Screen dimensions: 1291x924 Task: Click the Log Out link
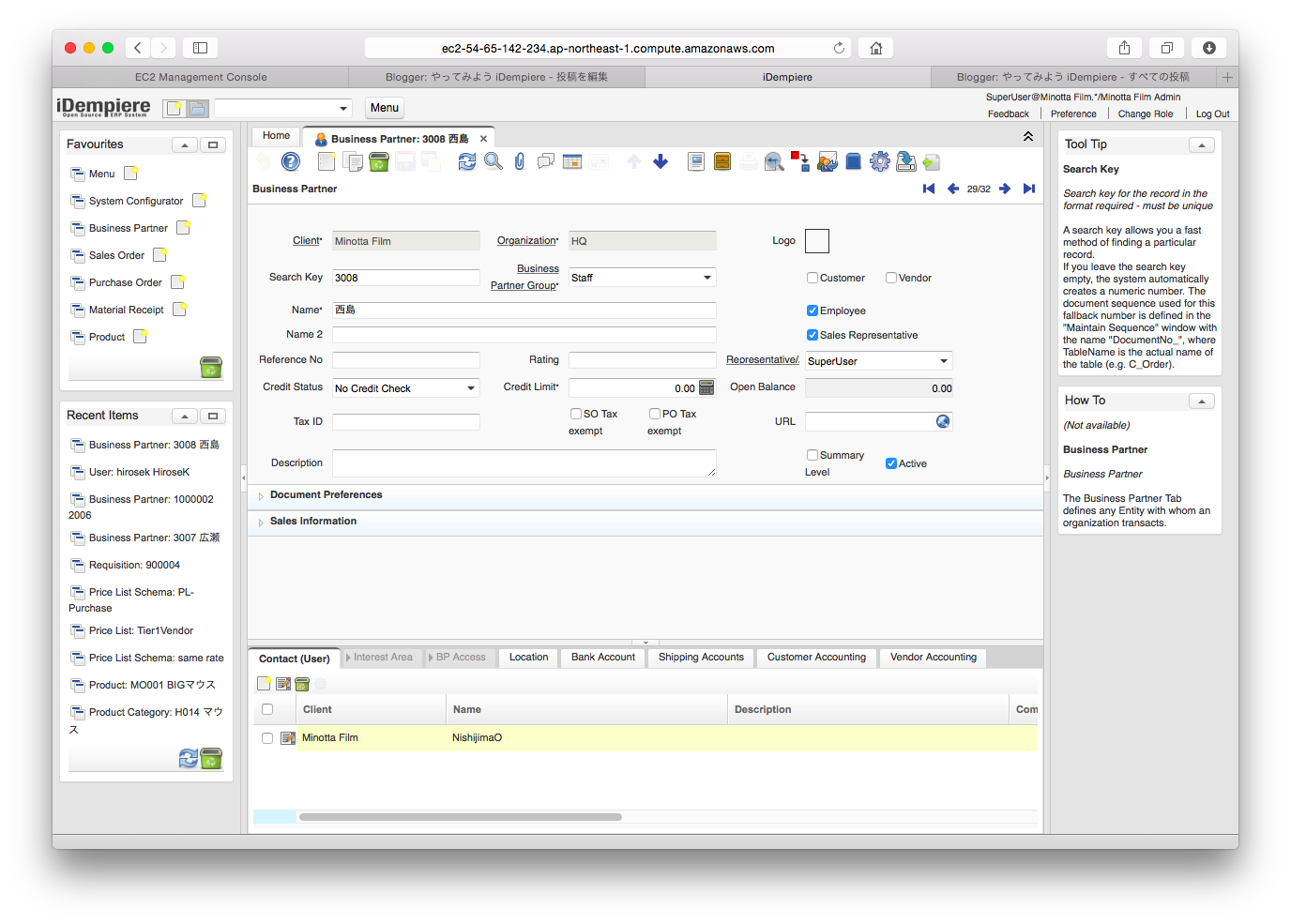[1212, 114]
